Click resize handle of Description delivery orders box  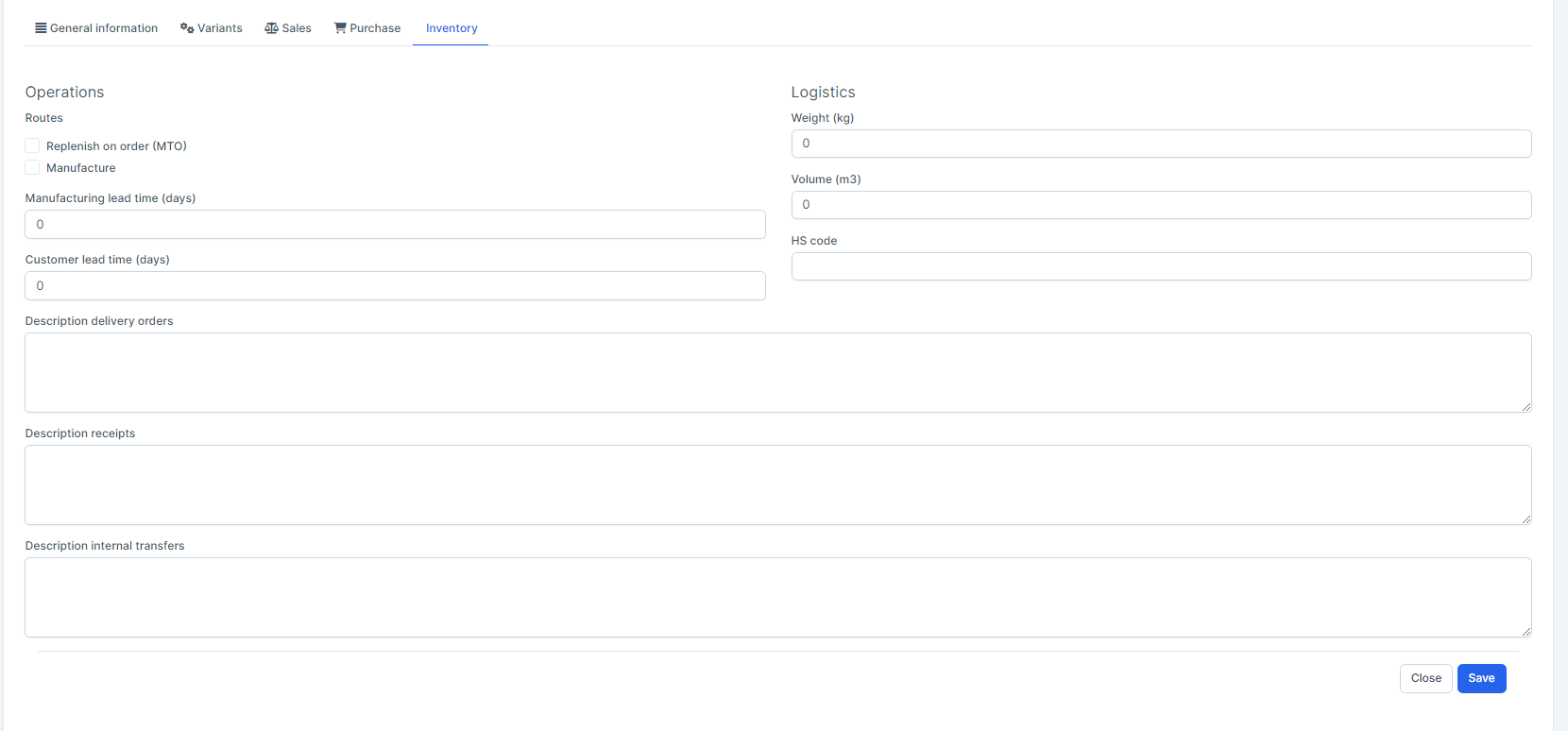click(1525, 406)
